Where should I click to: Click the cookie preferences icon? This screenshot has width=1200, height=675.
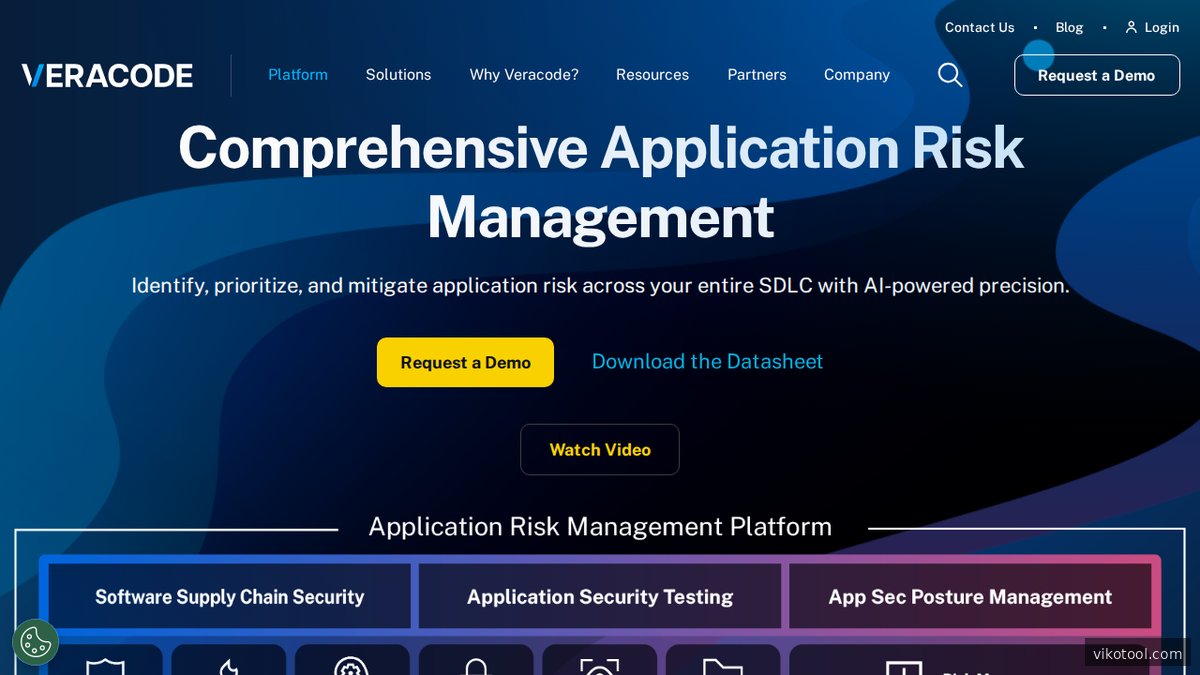[x=36, y=642]
